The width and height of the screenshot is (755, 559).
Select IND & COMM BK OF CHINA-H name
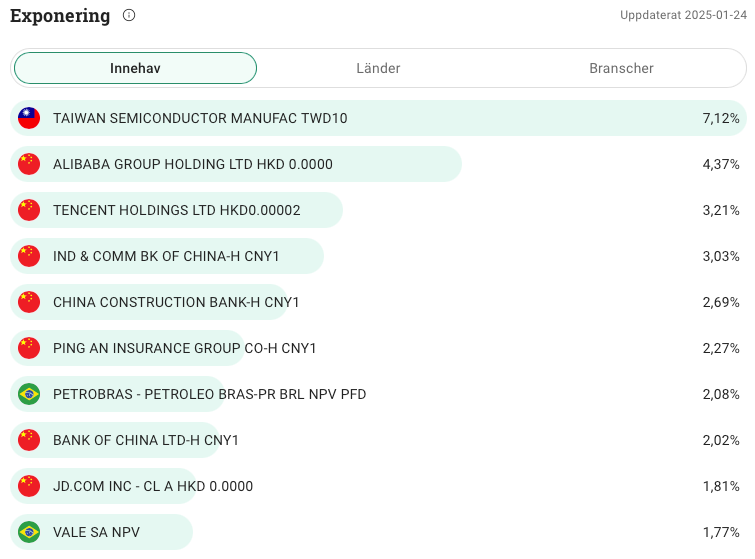click(x=166, y=256)
